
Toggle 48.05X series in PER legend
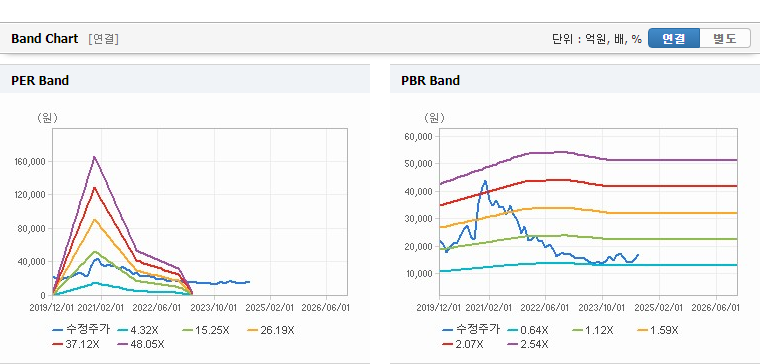141,344
